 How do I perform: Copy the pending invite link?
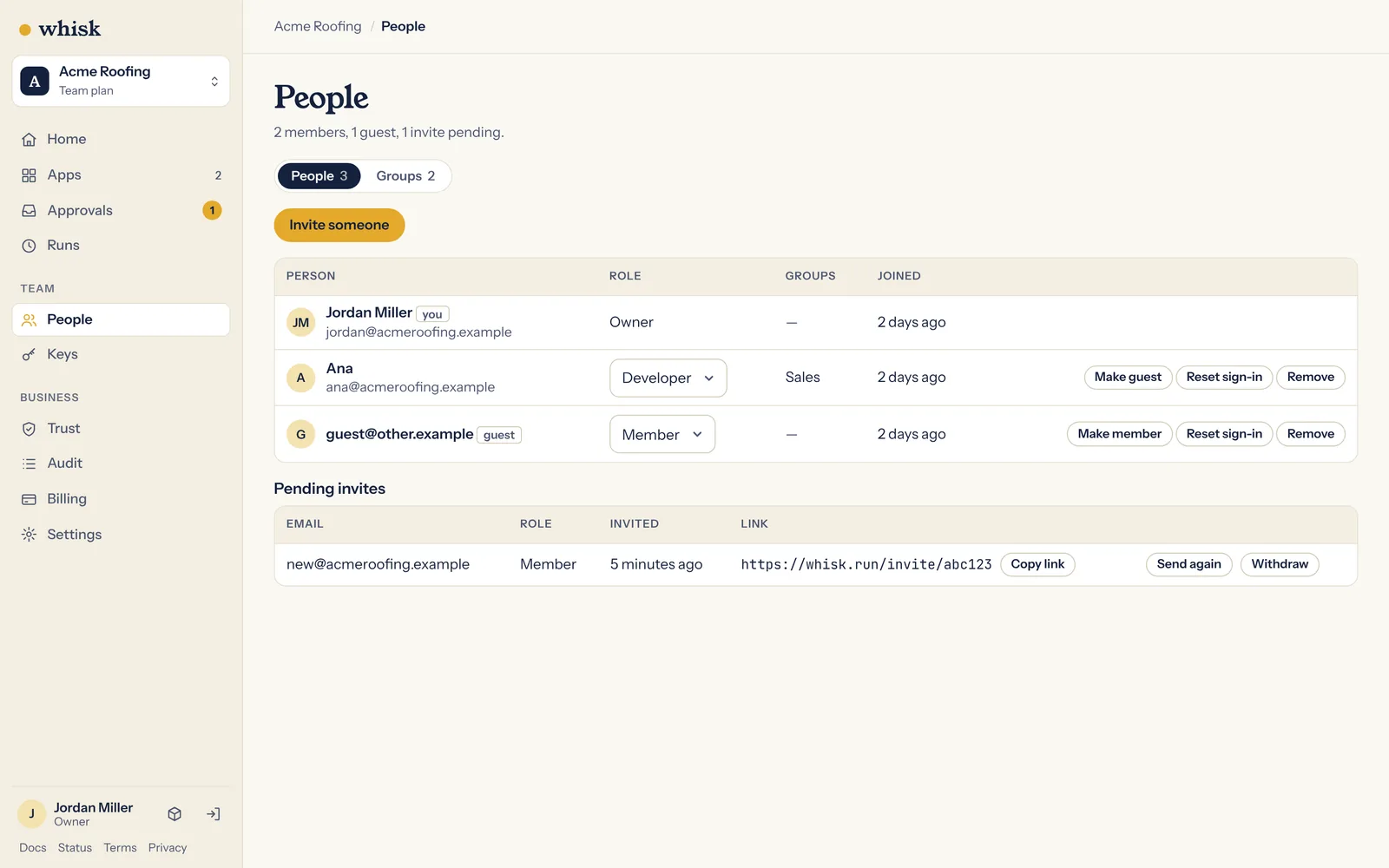(1037, 564)
